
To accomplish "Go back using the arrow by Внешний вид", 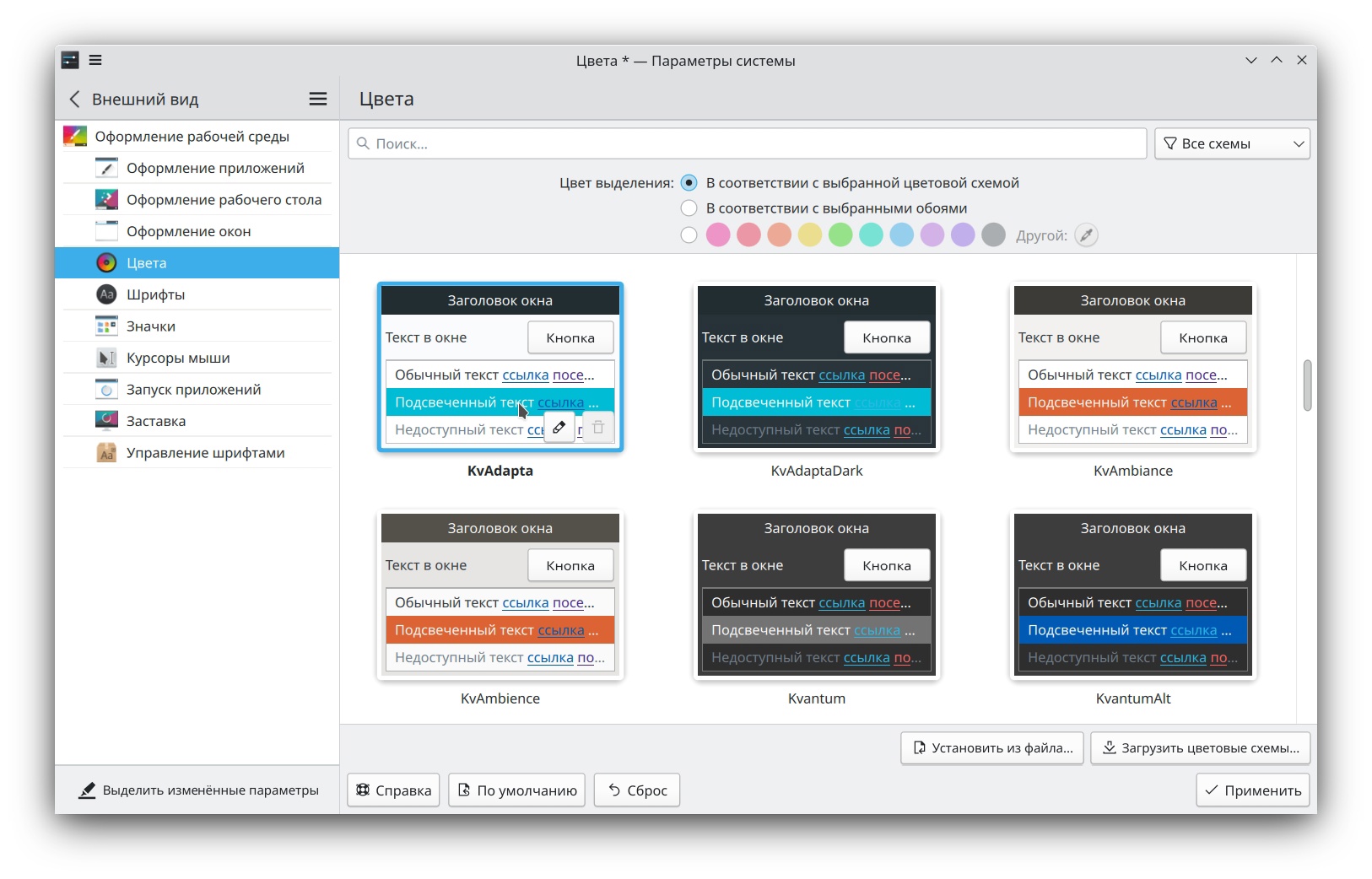I will click(x=74, y=99).
